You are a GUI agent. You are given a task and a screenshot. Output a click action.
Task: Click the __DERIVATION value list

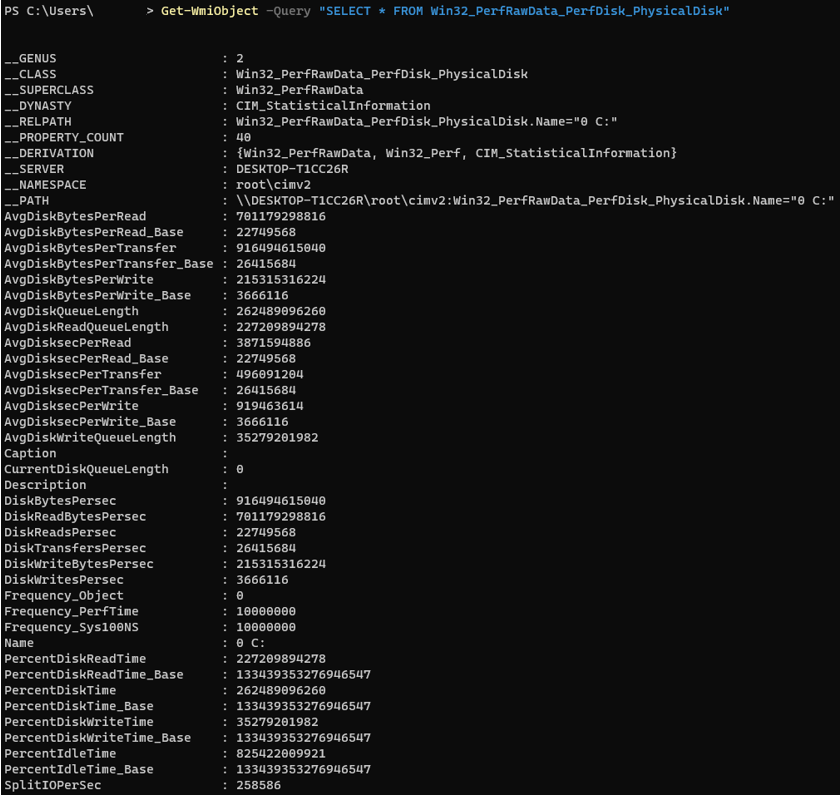coord(456,153)
